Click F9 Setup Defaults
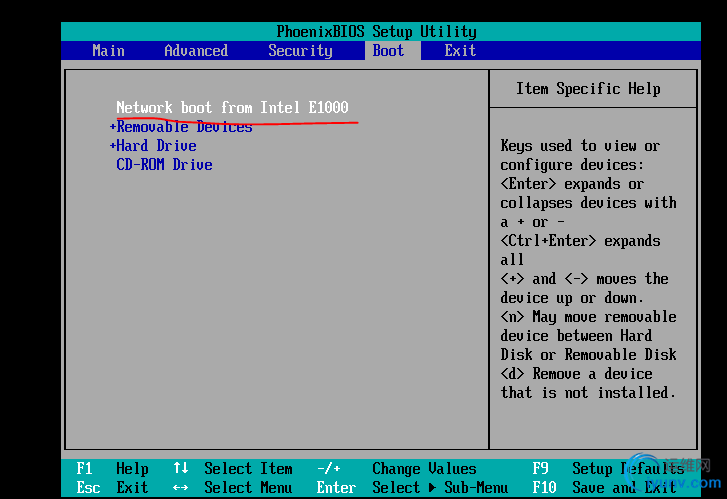The image size is (727, 499). 608,468
